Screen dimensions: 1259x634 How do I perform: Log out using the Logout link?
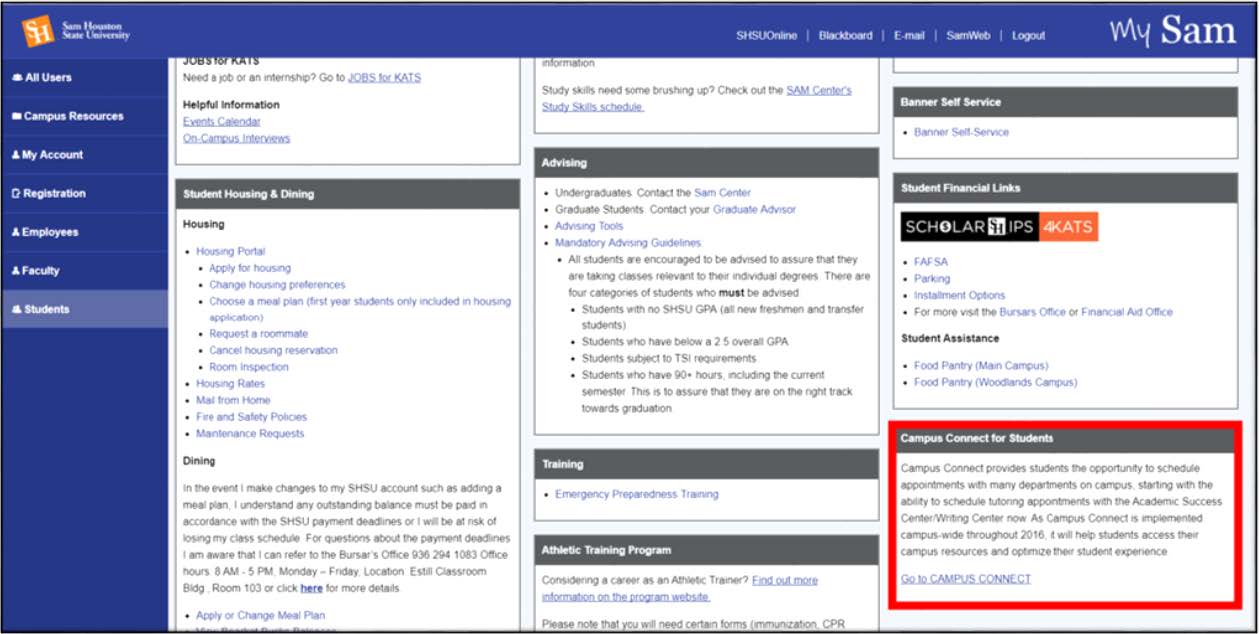click(1028, 35)
